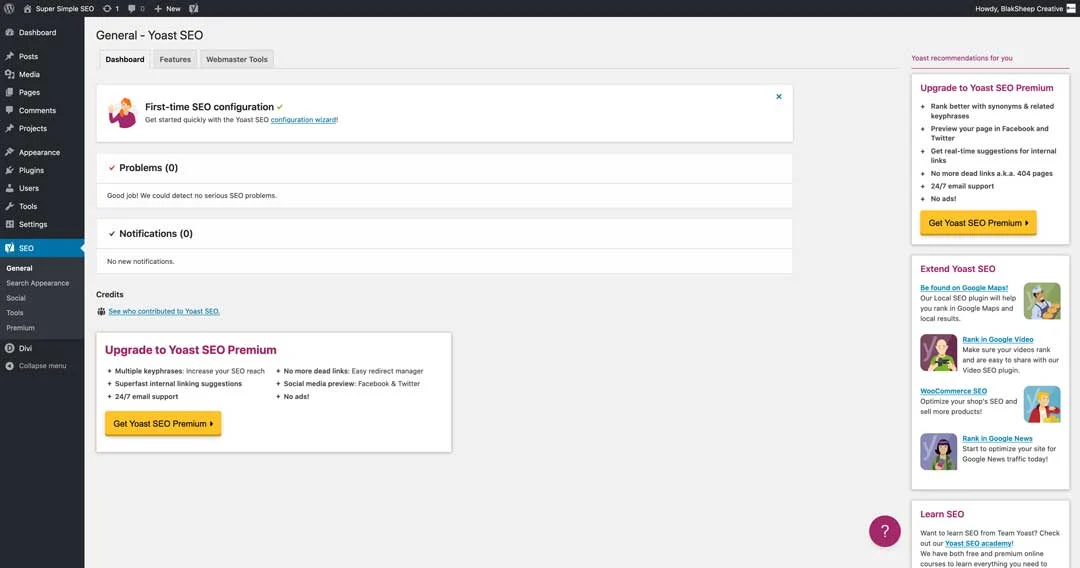
Task: Click the user avatar in admin bar
Action: [1071, 8]
